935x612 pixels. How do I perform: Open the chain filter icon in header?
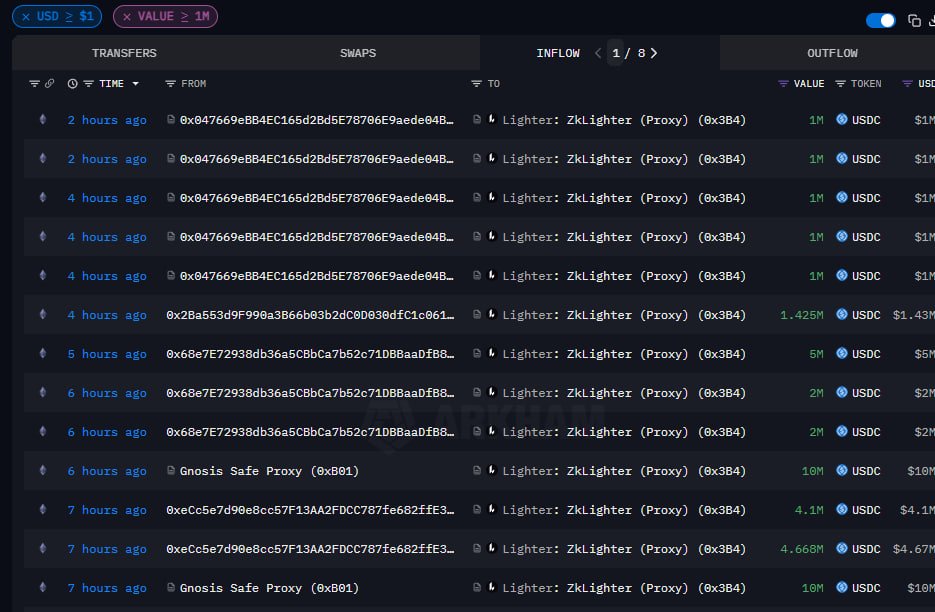click(x=34, y=84)
